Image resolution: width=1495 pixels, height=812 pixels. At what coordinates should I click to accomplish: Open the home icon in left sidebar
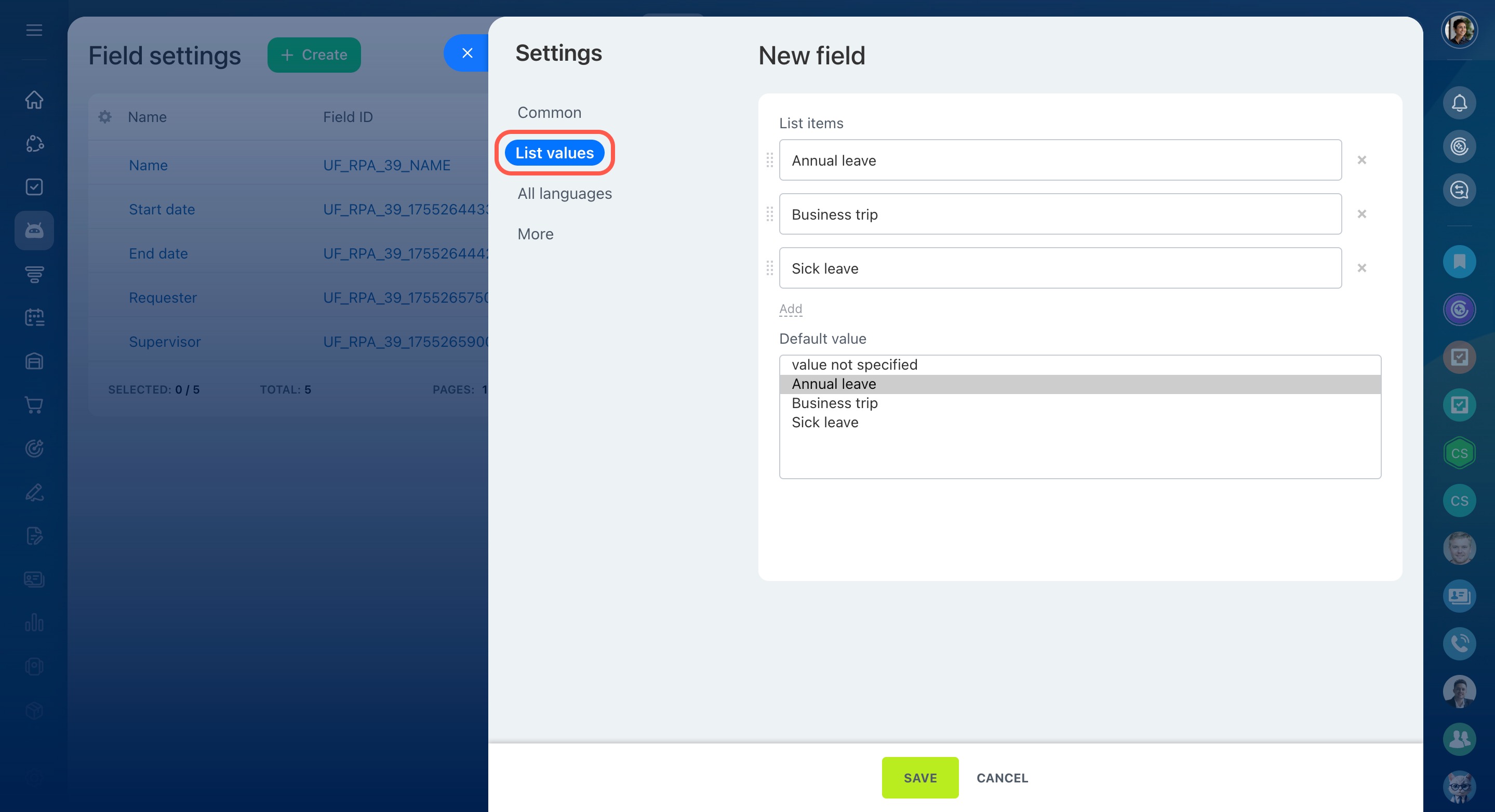(x=34, y=100)
